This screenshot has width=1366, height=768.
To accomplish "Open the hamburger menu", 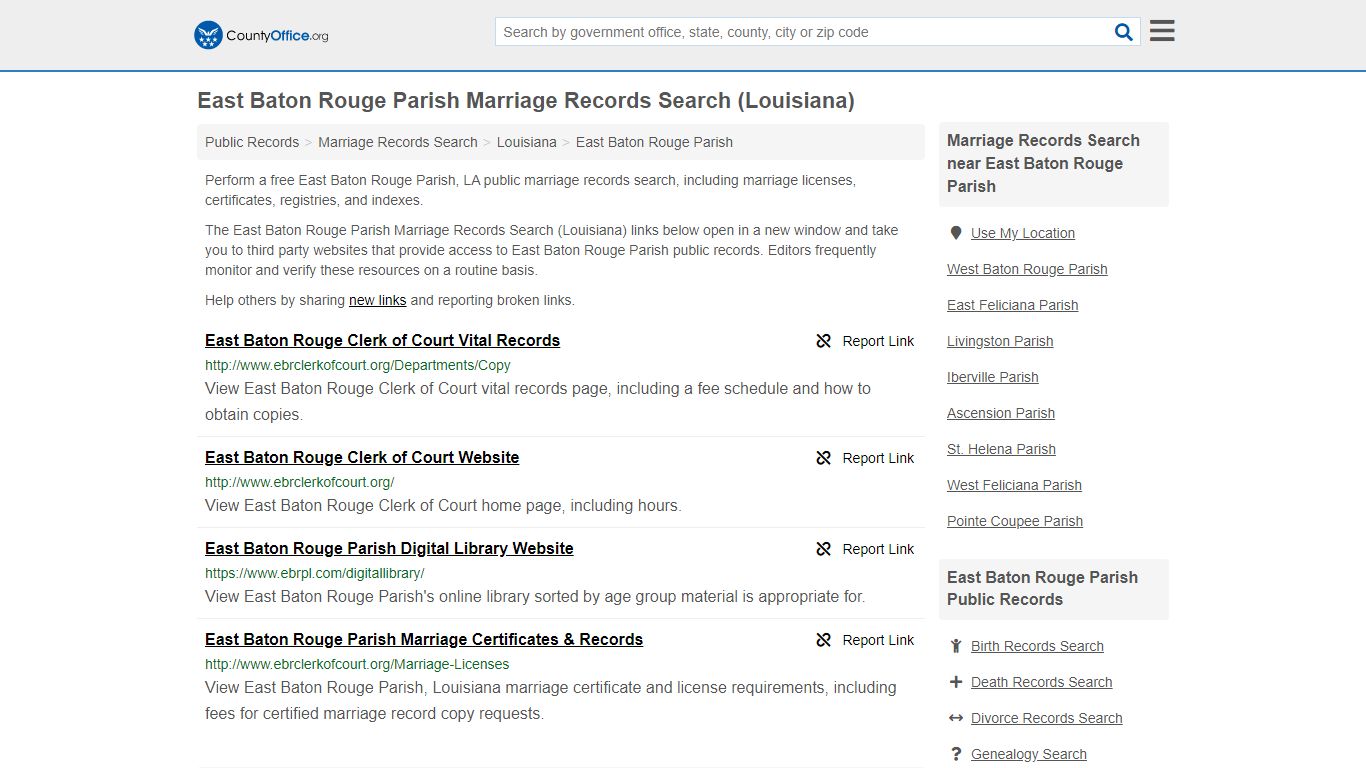I will coord(1162,31).
